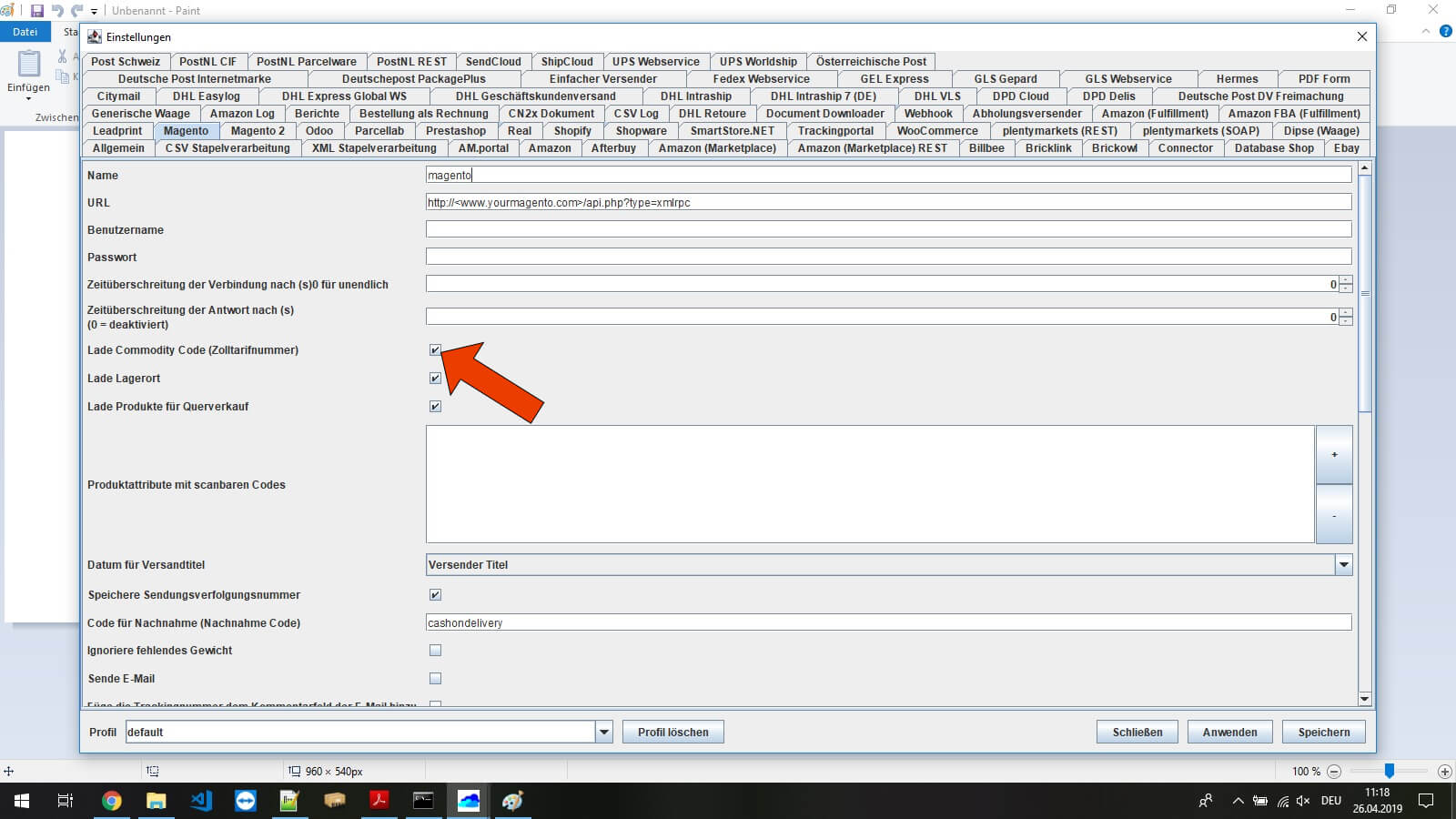1456x819 pixels.
Task: Toggle Lade Commodity Code (Zolltarifnummer) checkbox
Action: tap(435, 350)
